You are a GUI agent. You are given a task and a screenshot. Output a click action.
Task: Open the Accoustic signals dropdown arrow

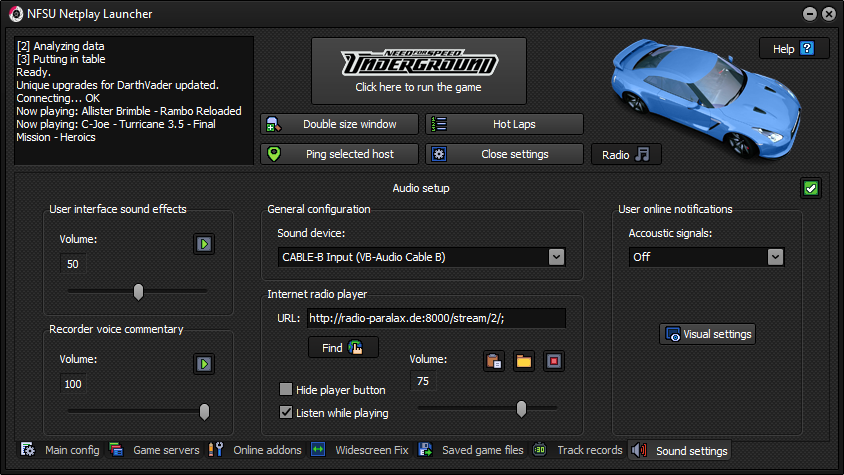click(775, 257)
